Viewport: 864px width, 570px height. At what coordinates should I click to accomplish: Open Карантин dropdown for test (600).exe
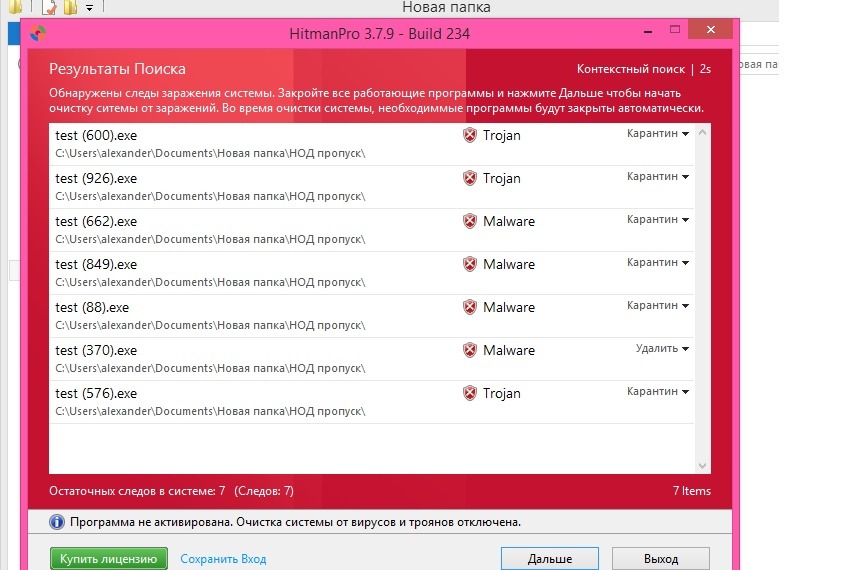tap(658, 133)
